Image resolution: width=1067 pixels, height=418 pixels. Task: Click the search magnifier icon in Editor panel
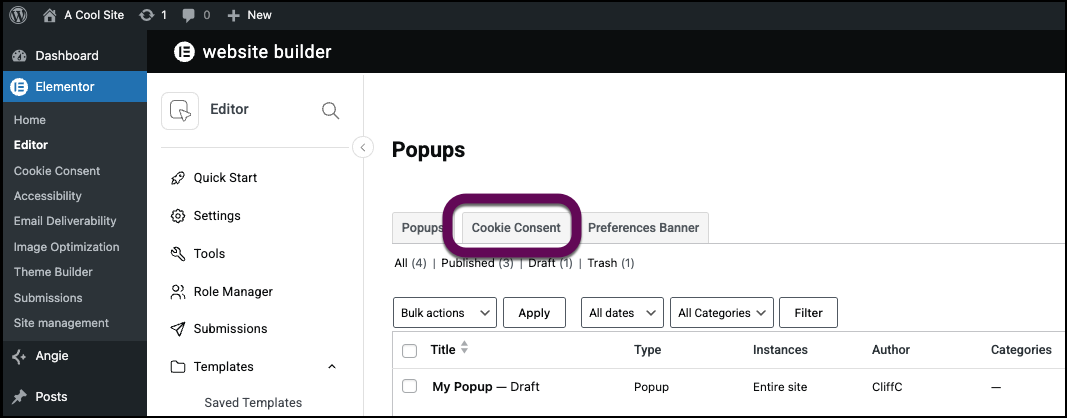pos(331,110)
